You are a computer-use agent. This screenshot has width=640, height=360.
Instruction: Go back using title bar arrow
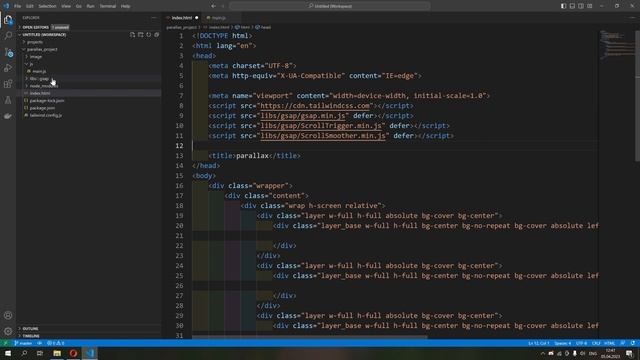point(213,6)
